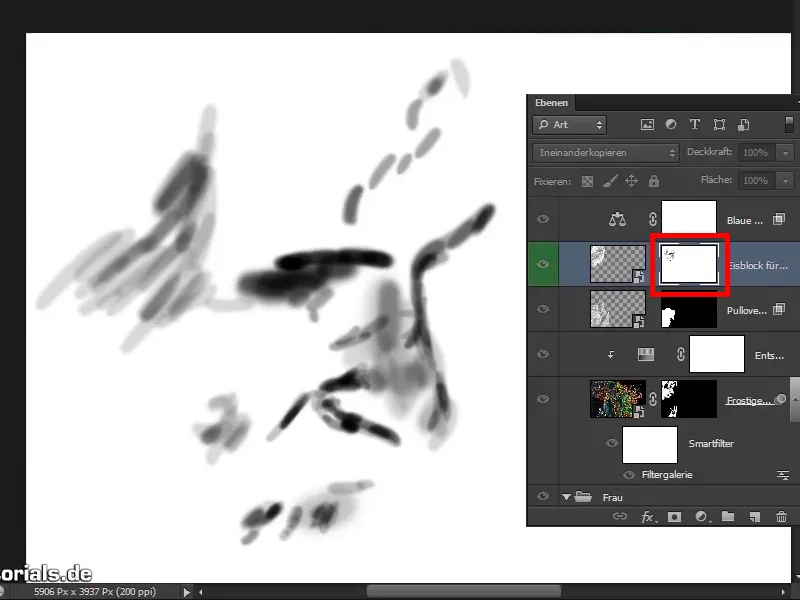Click the Deckkraft 100% value field

pyautogui.click(x=757, y=153)
